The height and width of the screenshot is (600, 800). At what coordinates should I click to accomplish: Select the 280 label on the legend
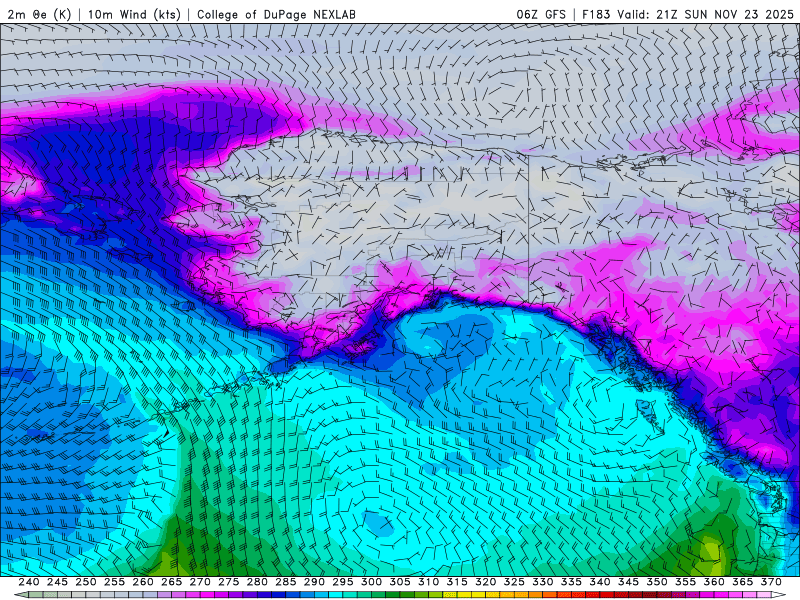pyautogui.click(x=257, y=582)
